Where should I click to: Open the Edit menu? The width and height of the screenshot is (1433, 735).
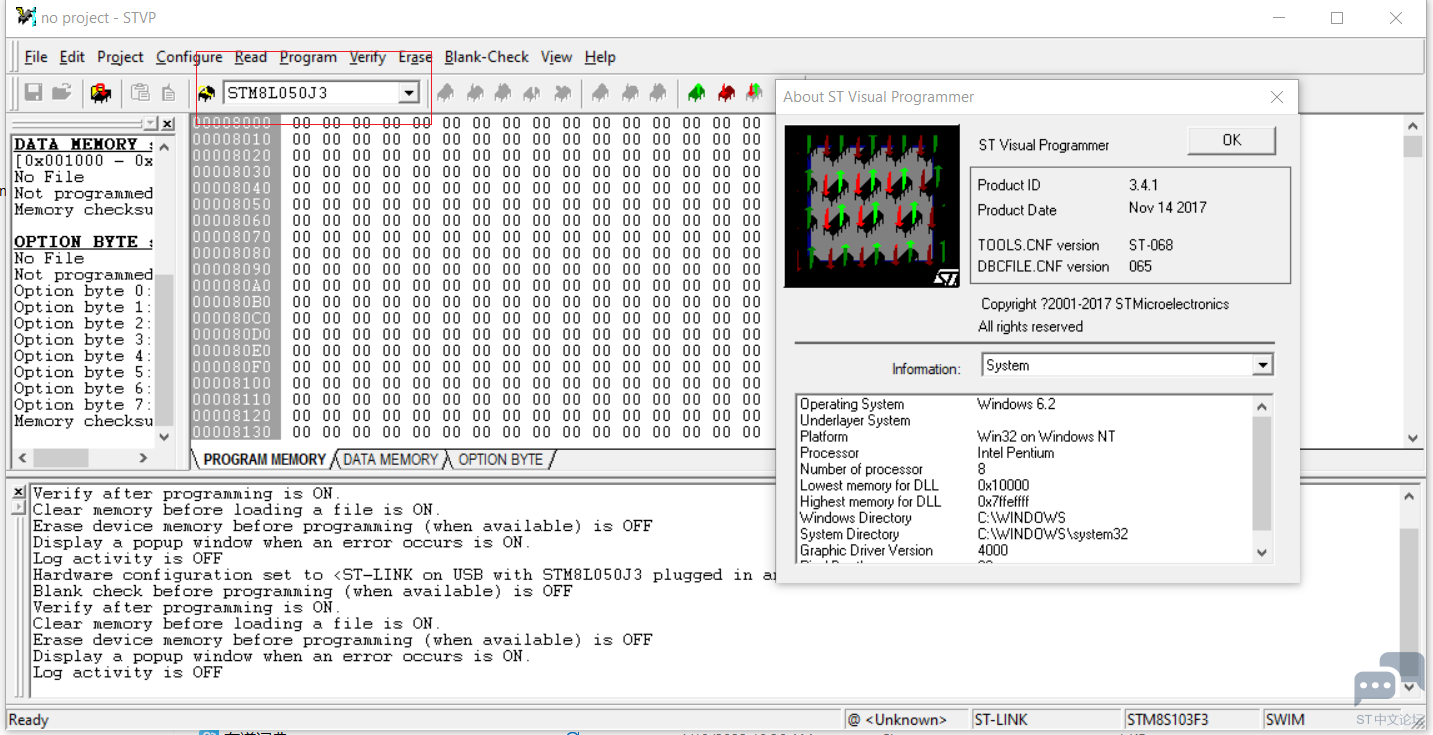tap(72, 57)
